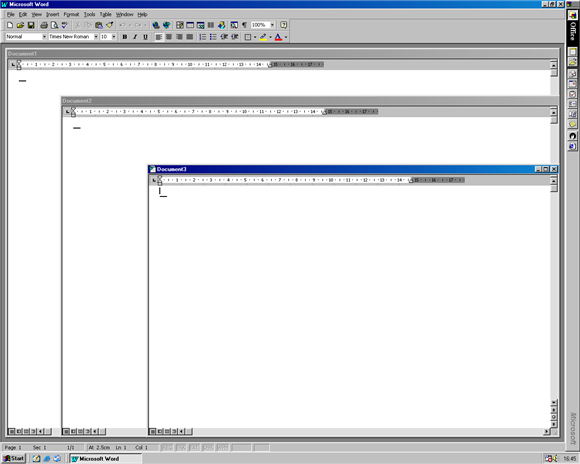Click the Insert Hyperlink globe icon
The height and width of the screenshot is (464, 580).
point(156,25)
